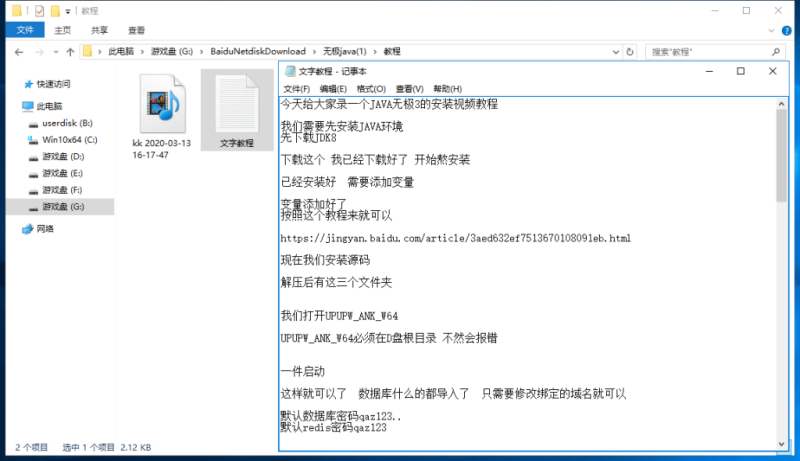
Task: Open 游戏盘 (F:) drive
Action: (62, 190)
